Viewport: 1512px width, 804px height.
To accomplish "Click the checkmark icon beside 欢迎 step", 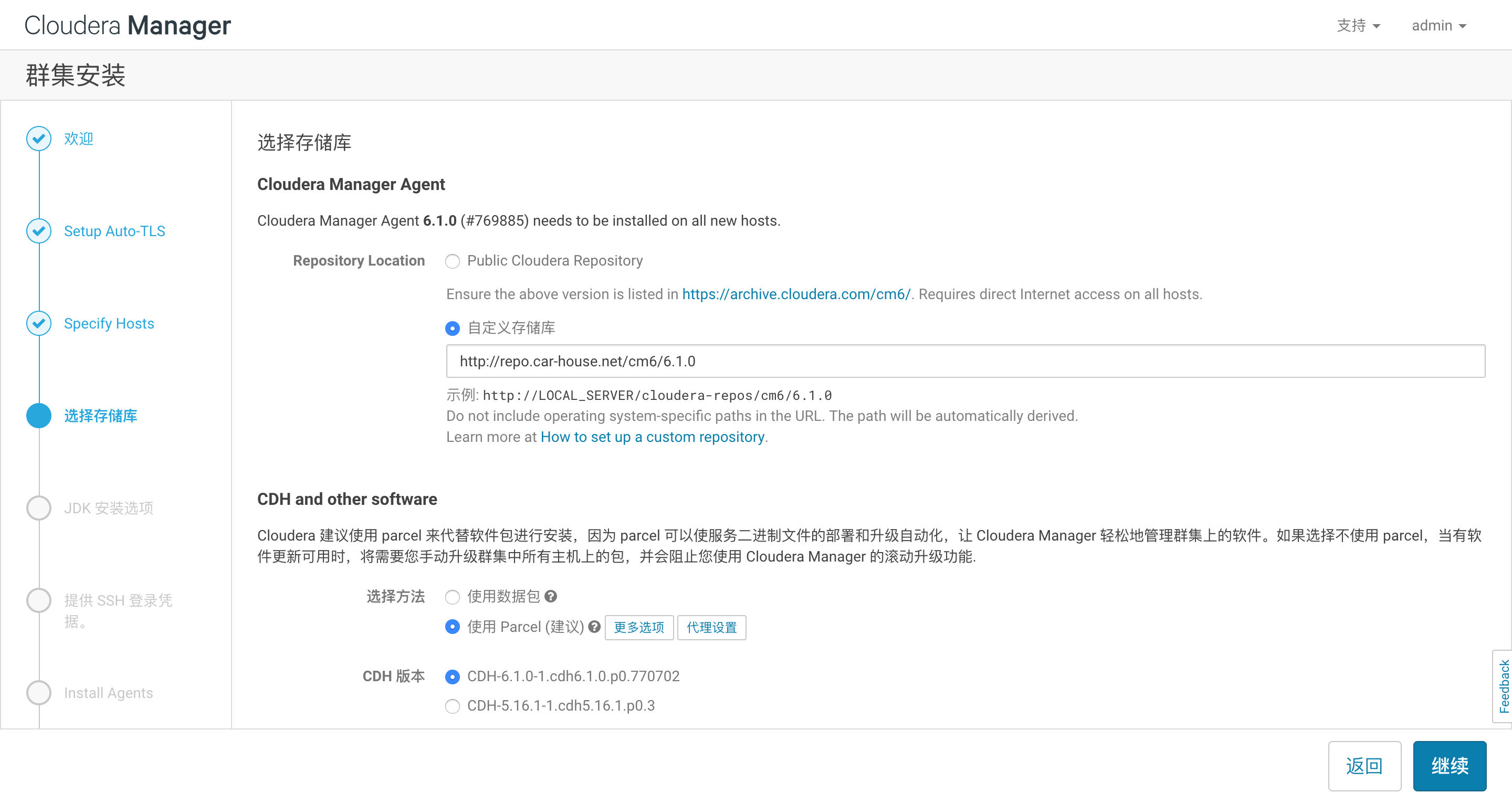I will tap(39, 139).
